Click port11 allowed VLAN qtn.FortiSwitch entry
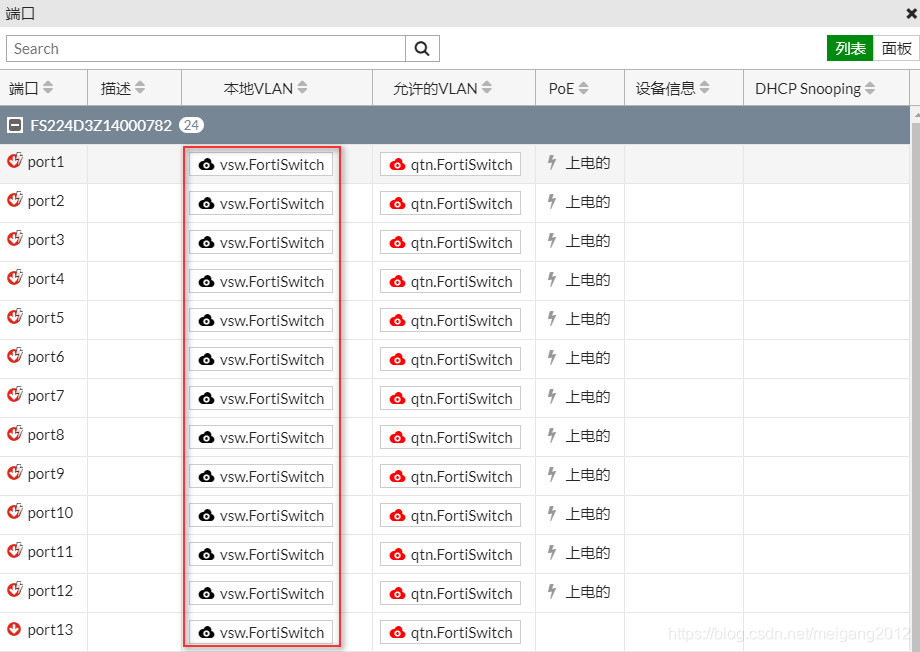Screen dimensions: 920x652 (x=450, y=555)
